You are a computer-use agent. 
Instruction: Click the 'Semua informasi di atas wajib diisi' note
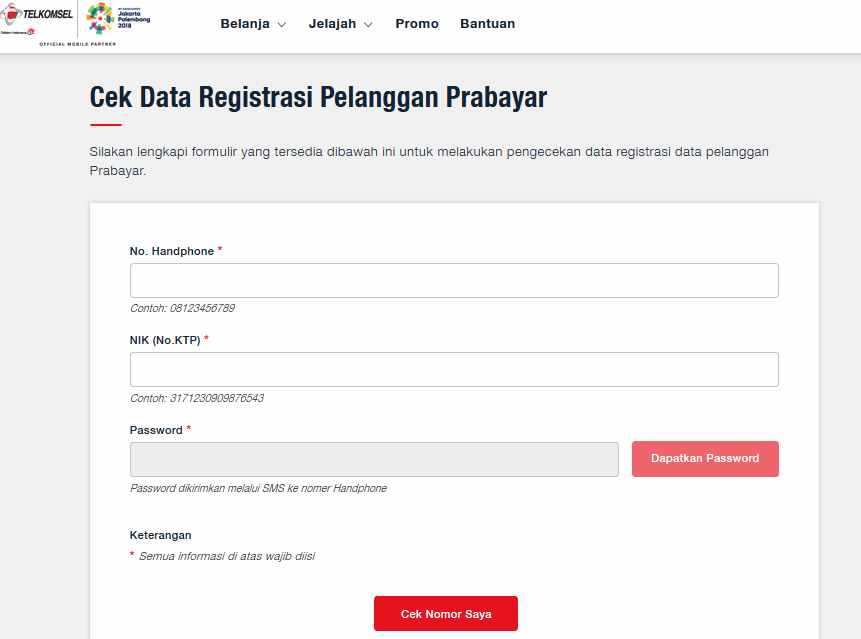[x=227, y=556]
